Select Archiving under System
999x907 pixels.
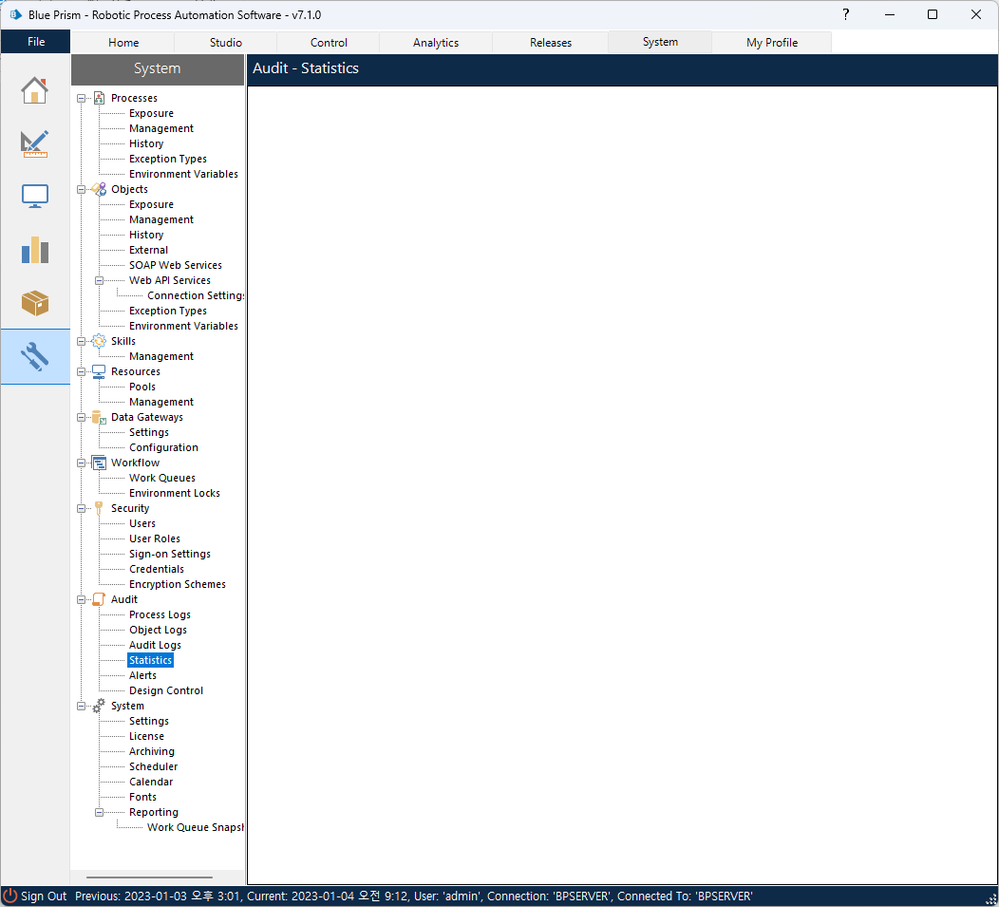(151, 752)
